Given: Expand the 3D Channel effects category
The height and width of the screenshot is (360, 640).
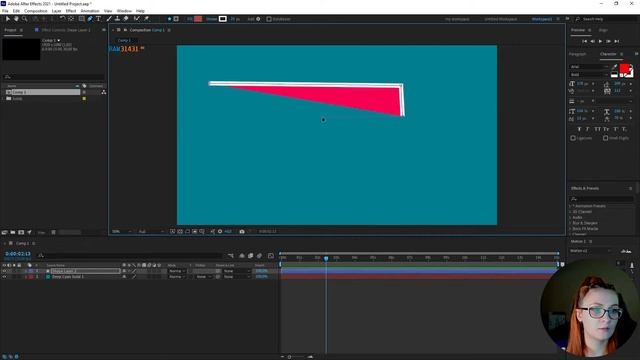Looking at the screenshot, I should [570, 212].
